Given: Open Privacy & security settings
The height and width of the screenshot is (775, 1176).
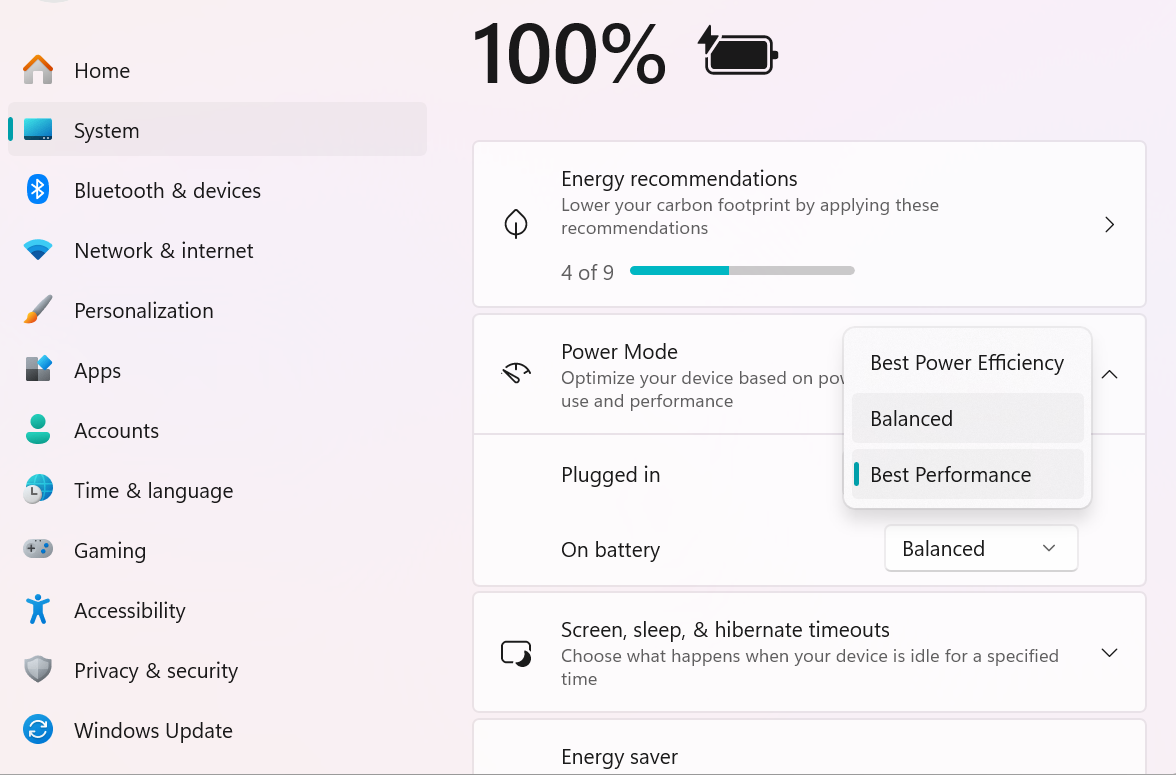Looking at the screenshot, I should pos(156,670).
